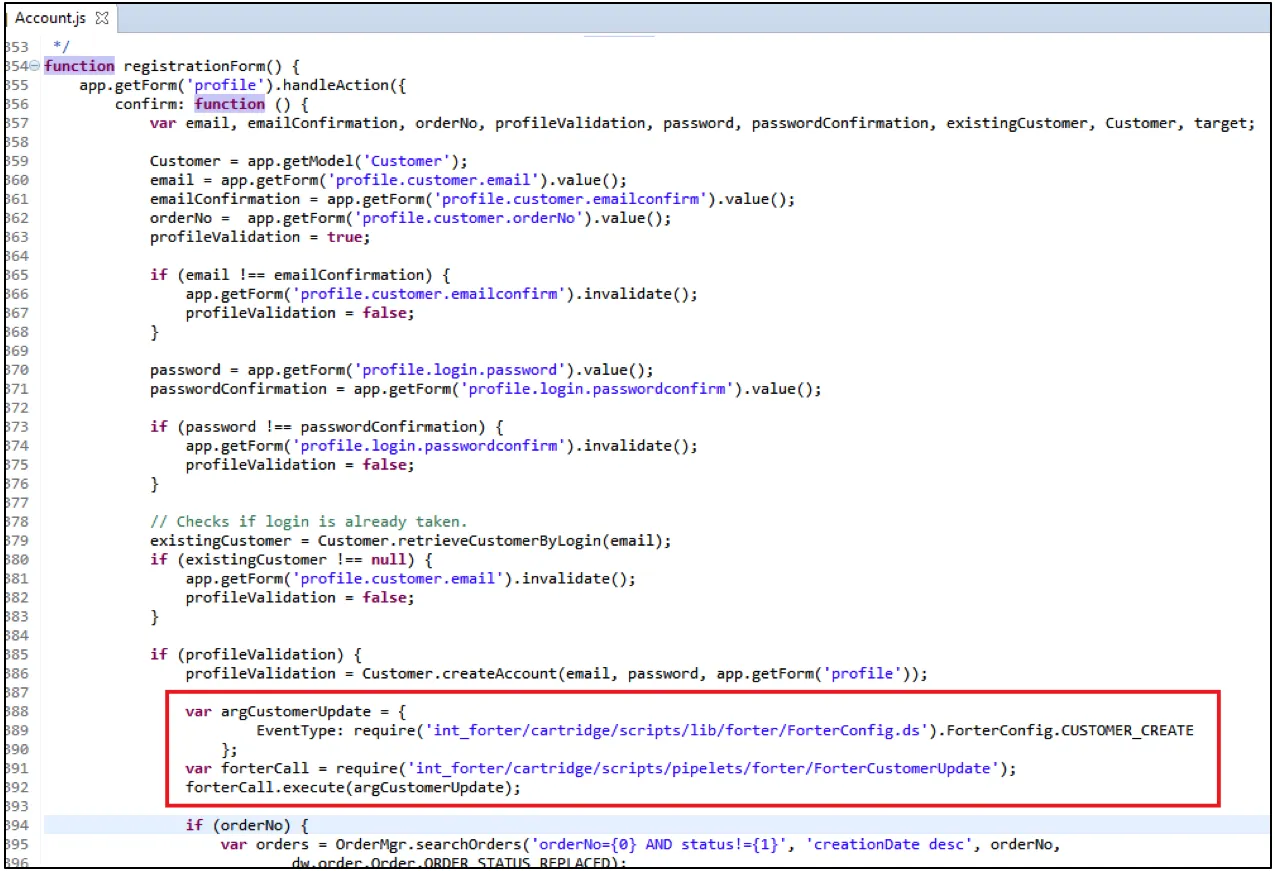The image size is (1275, 871).
Task: Click the 'creationDate desc' string
Action: coord(894,845)
